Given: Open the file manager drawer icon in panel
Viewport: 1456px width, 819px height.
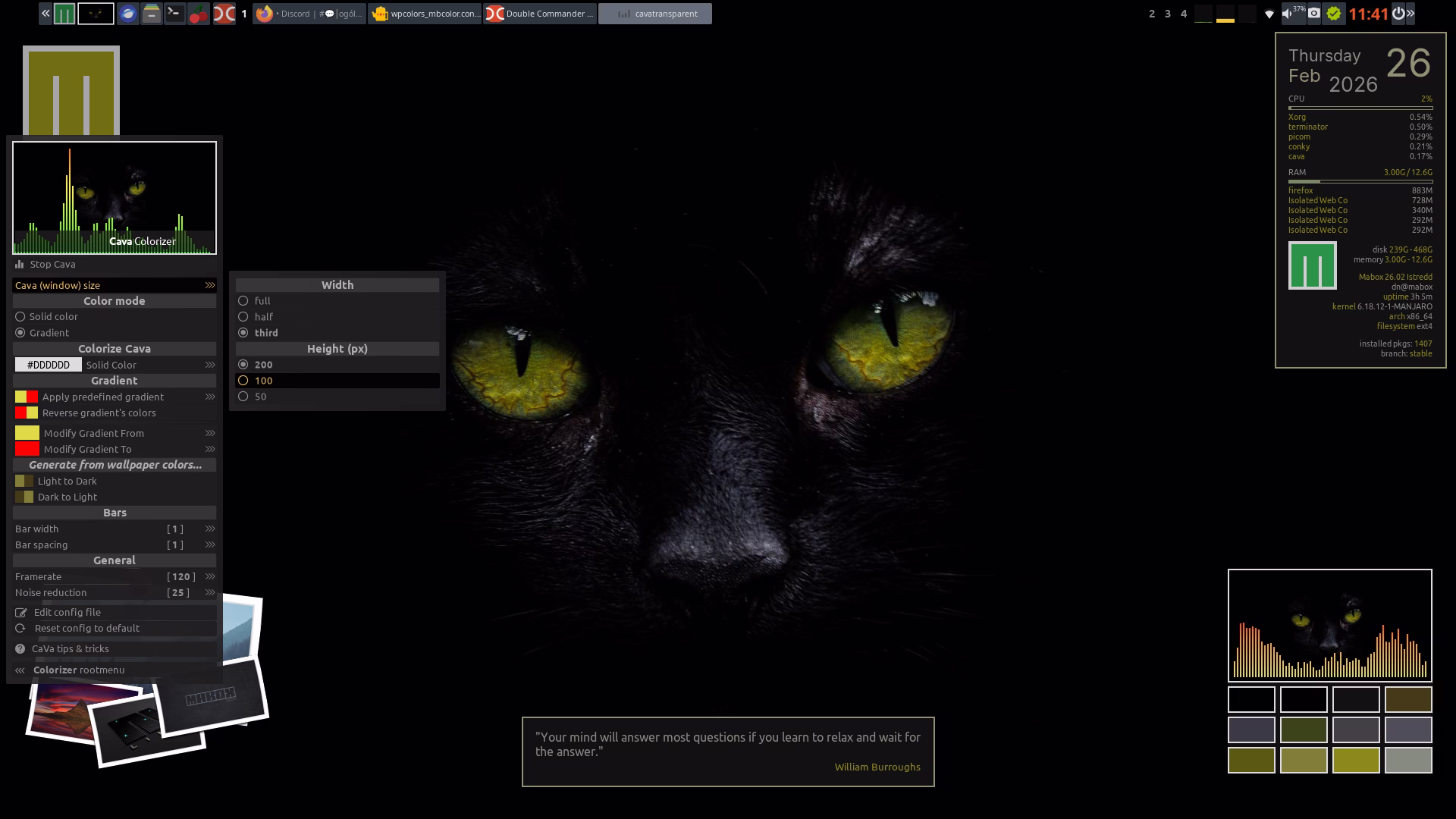Looking at the screenshot, I should pos(152,14).
